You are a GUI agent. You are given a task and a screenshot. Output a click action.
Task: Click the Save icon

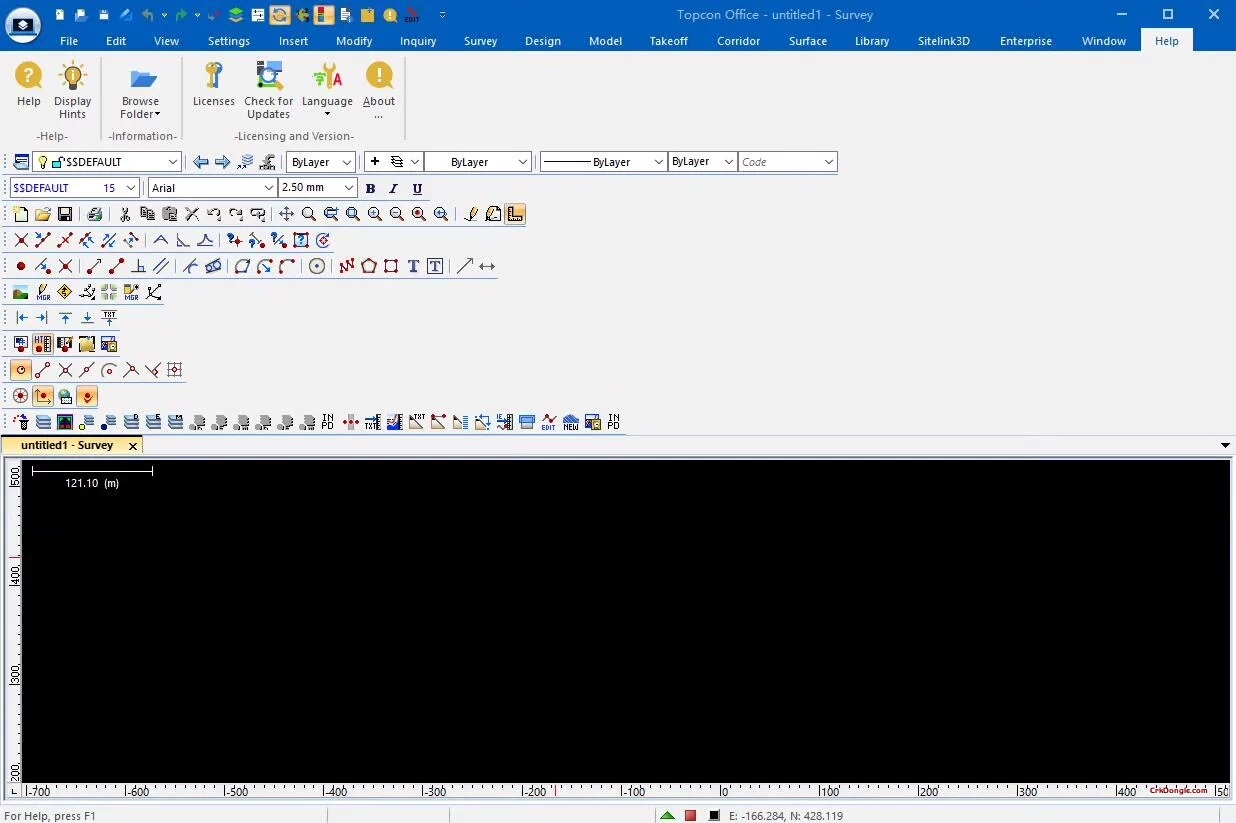(64, 213)
